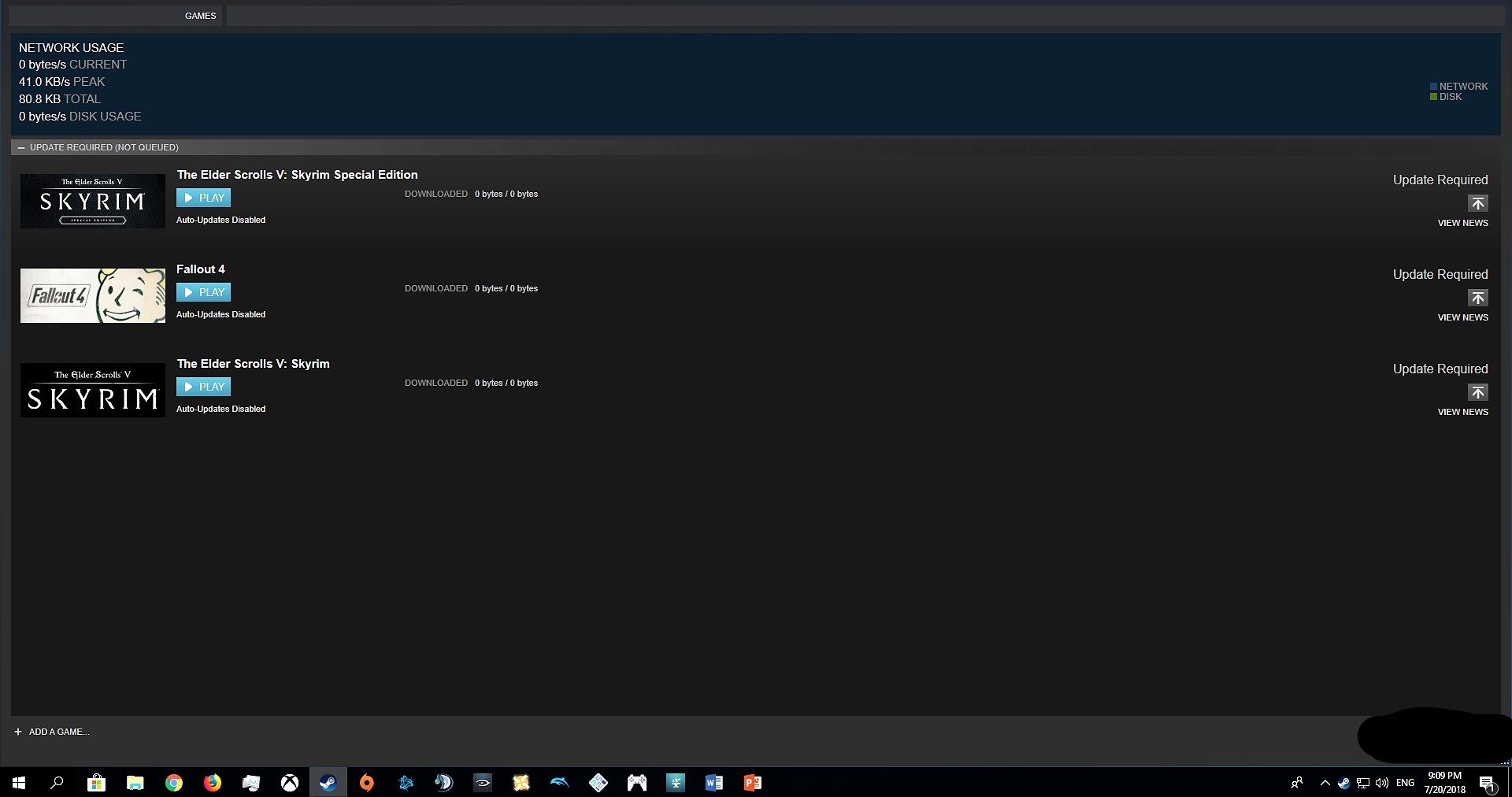Click the 'Fallout 4' game title
Viewport: 1512px width, 797px height.
[201, 269]
